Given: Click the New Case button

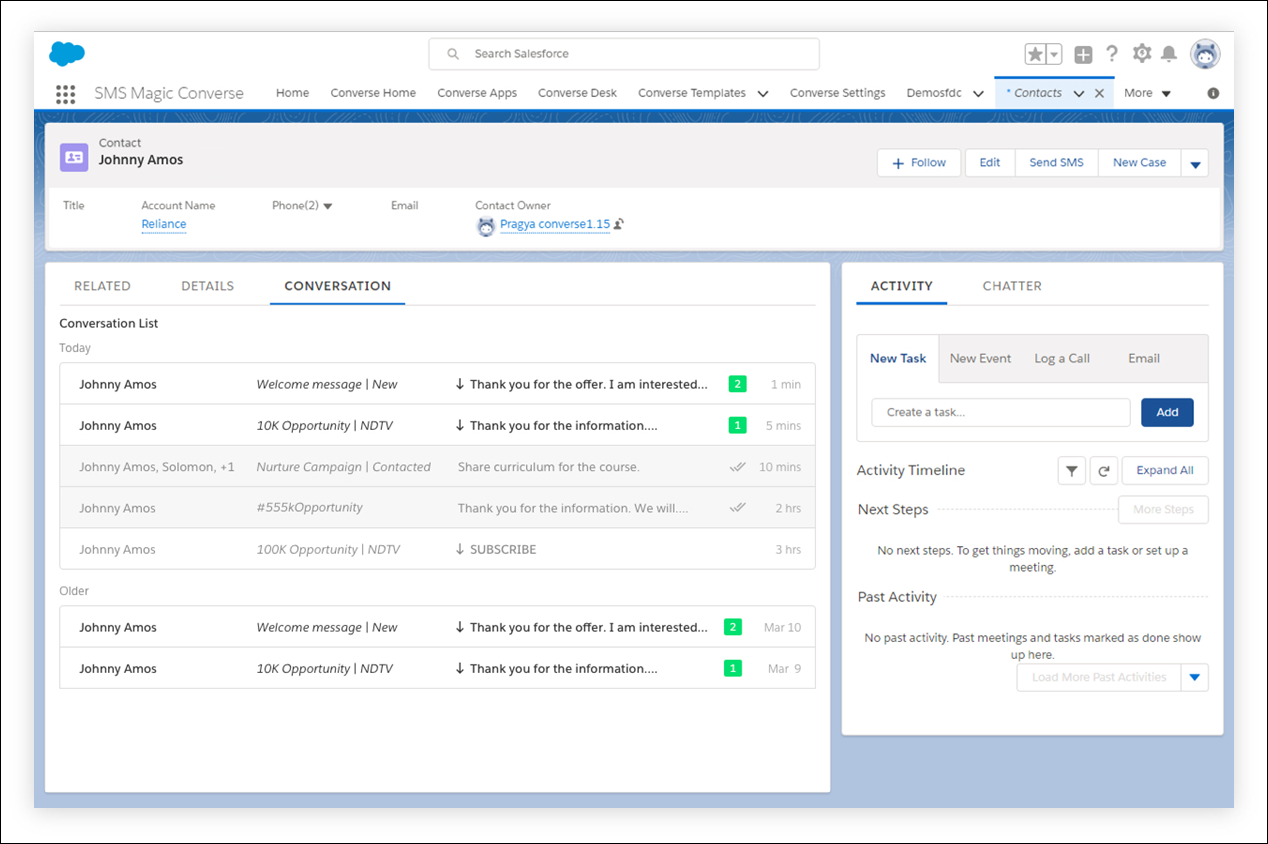Looking at the screenshot, I should pos(1139,163).
